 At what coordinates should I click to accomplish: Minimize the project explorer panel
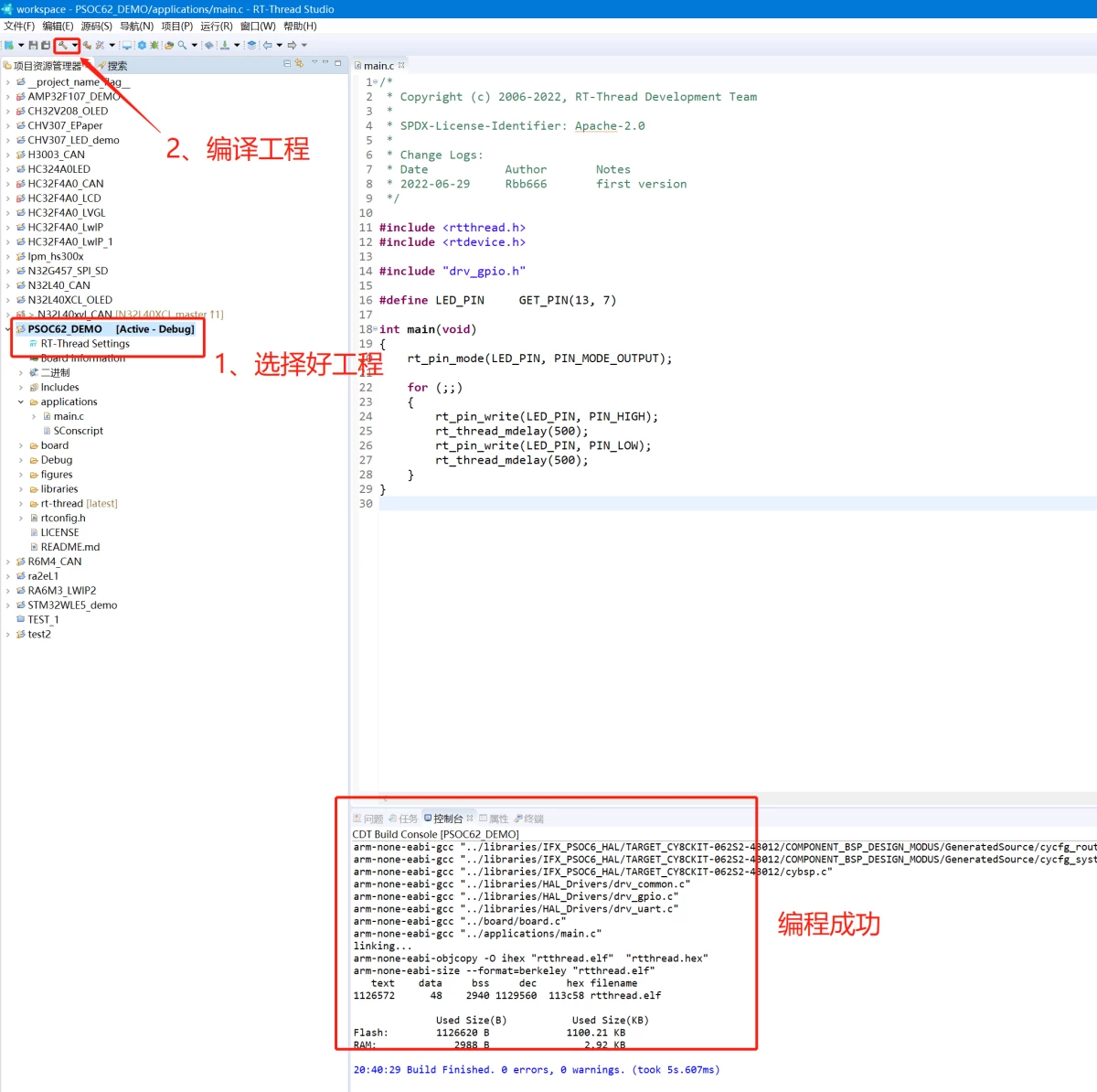[x=325, y=62]
